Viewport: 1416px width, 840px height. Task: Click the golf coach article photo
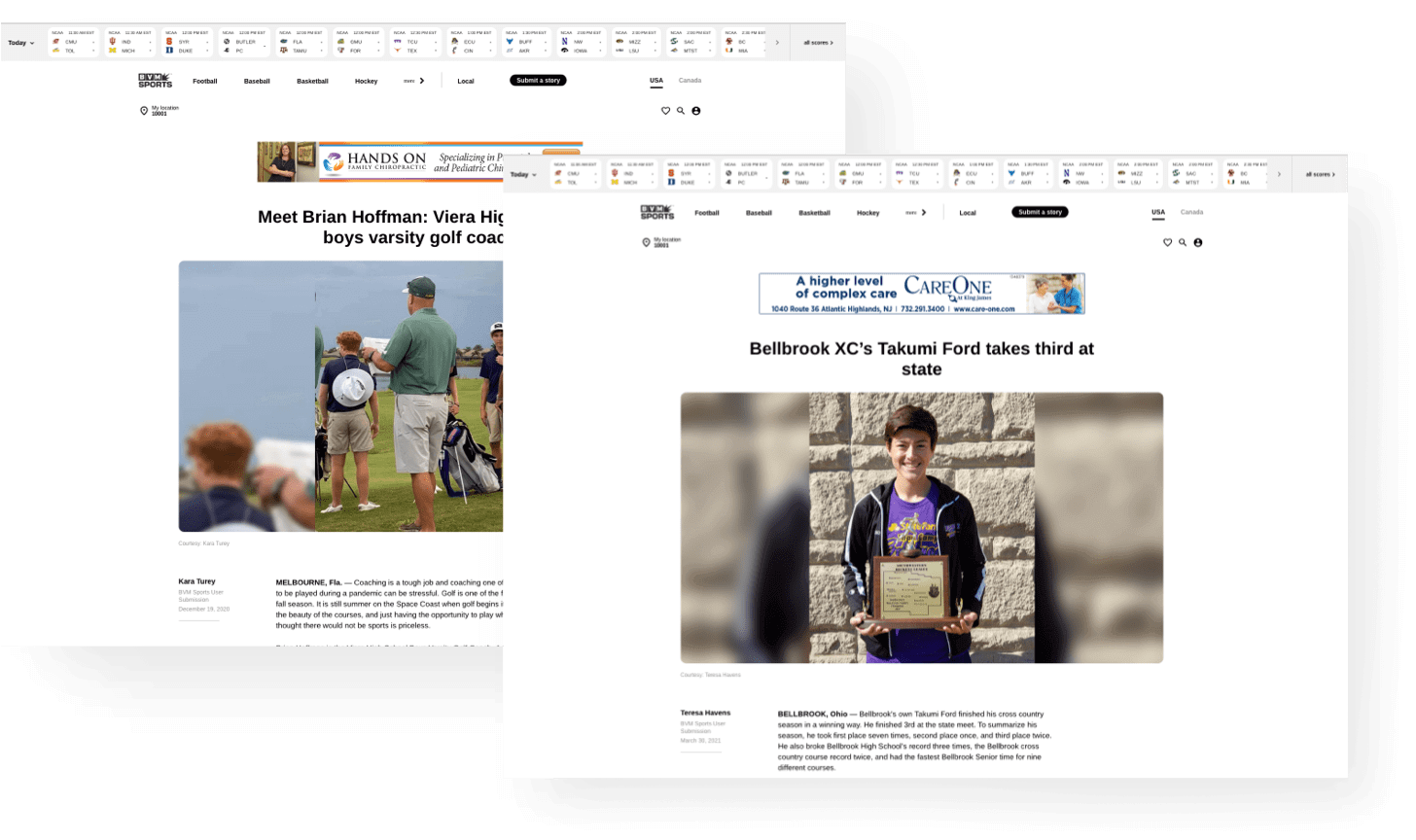(x=340, y=396)
